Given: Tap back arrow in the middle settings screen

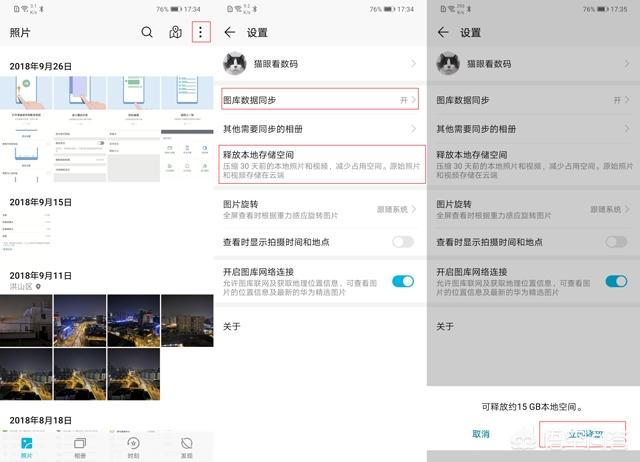Looking at the screenshot, I should coord(229,33).
